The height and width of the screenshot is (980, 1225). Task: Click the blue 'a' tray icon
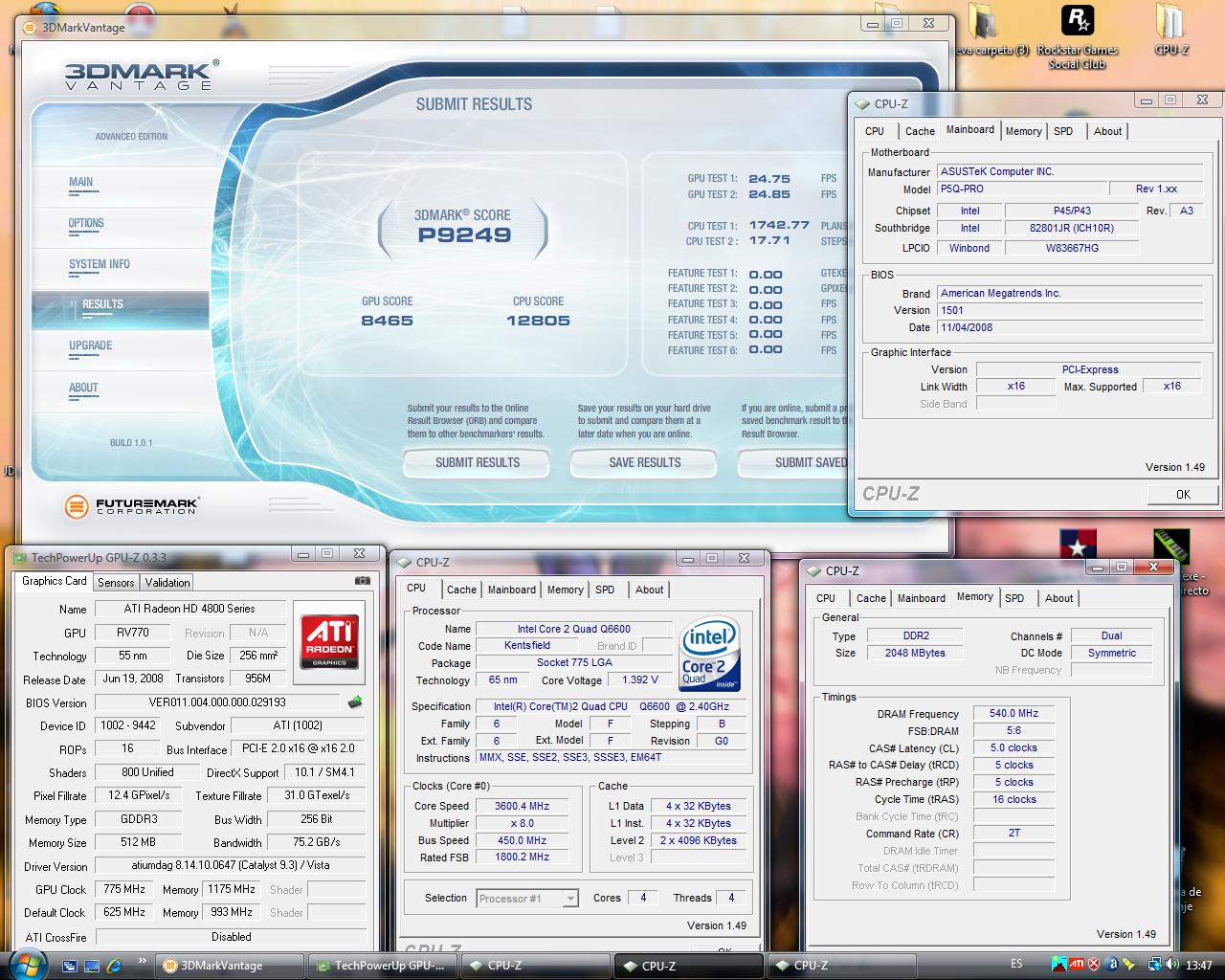coord(1112,964)
